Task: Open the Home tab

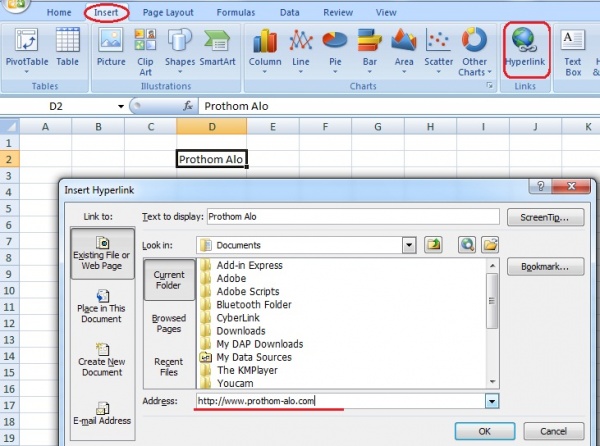Action: 59,13
